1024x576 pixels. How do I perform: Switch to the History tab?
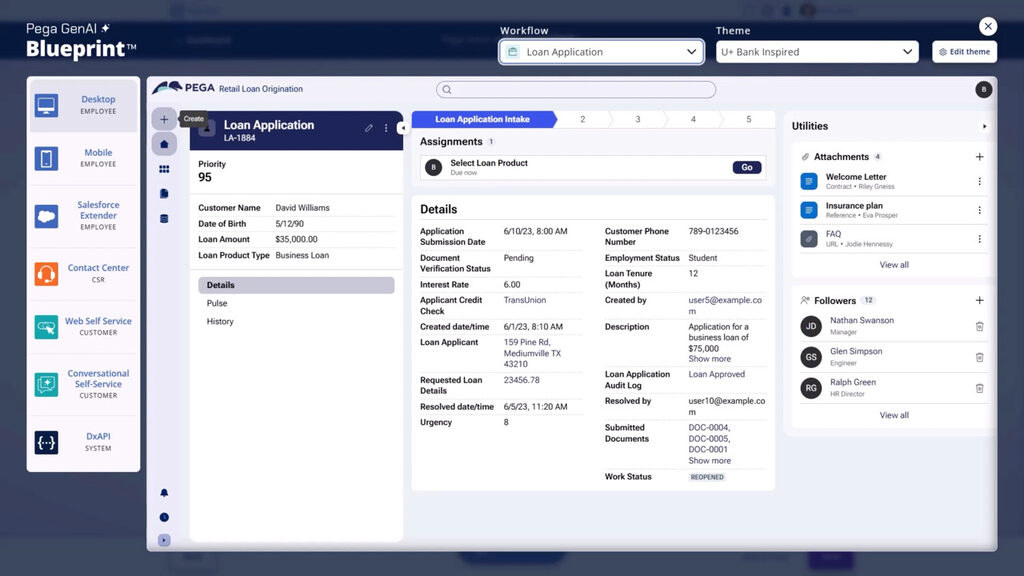point(220,322)
